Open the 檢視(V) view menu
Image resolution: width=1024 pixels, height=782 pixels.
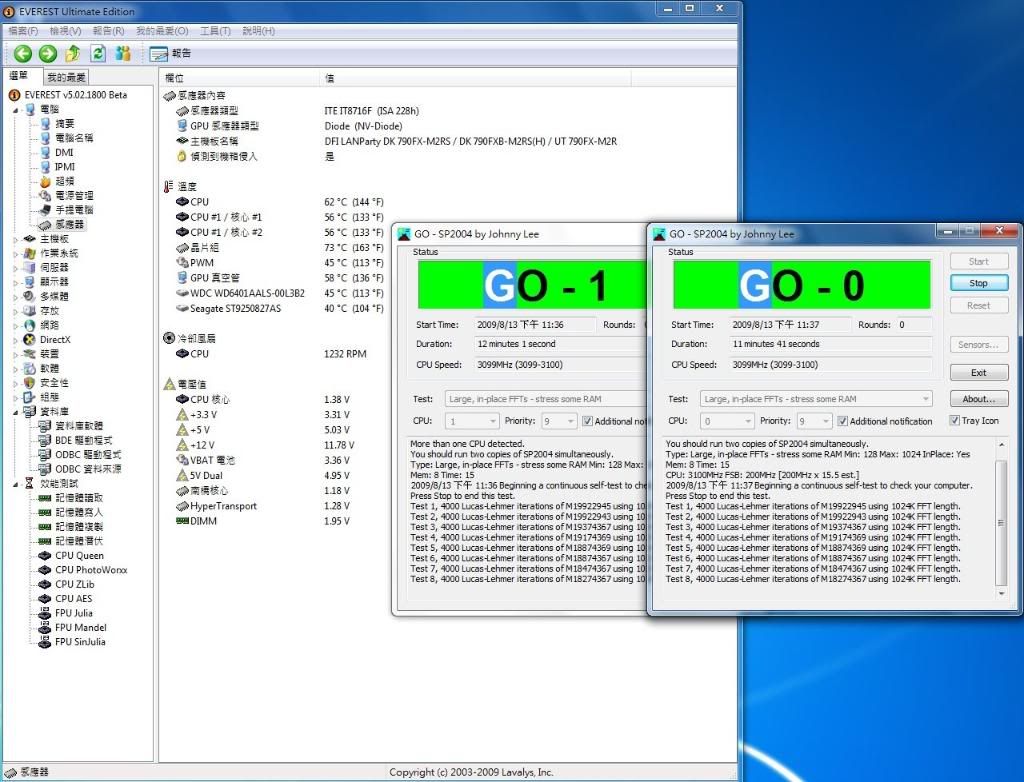click(65, 31)
